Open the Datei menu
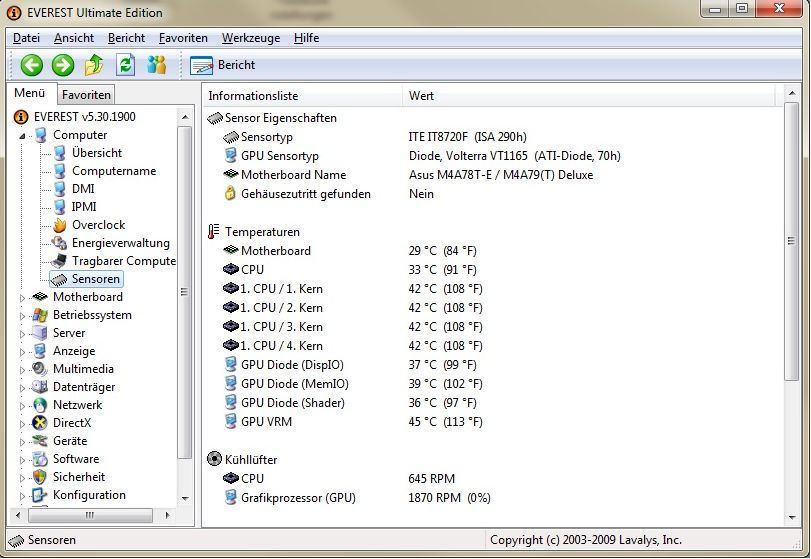 [26, 38]
